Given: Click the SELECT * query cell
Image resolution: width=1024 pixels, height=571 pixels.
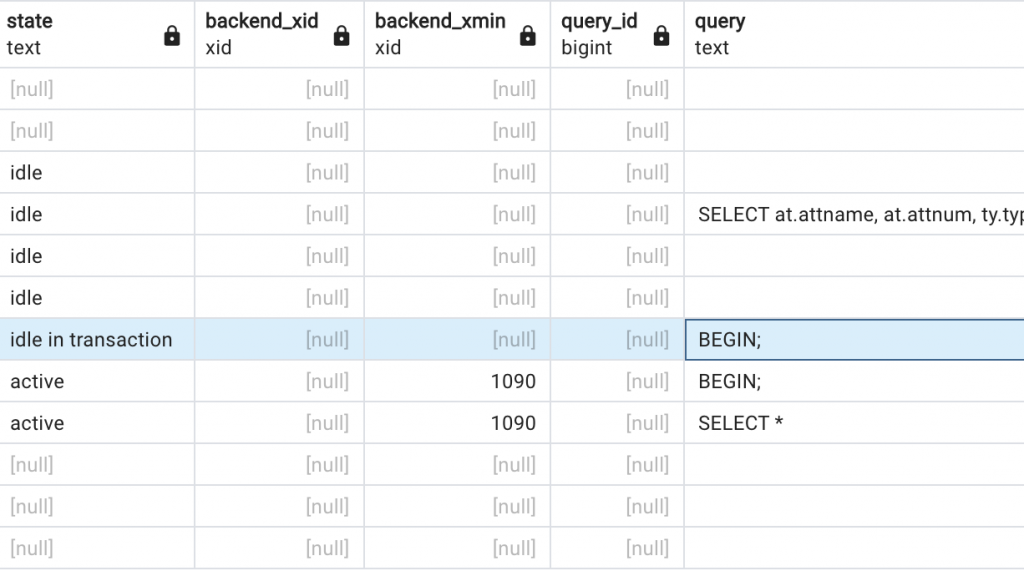Looking at the screenshot, I should tap(854, 423).
